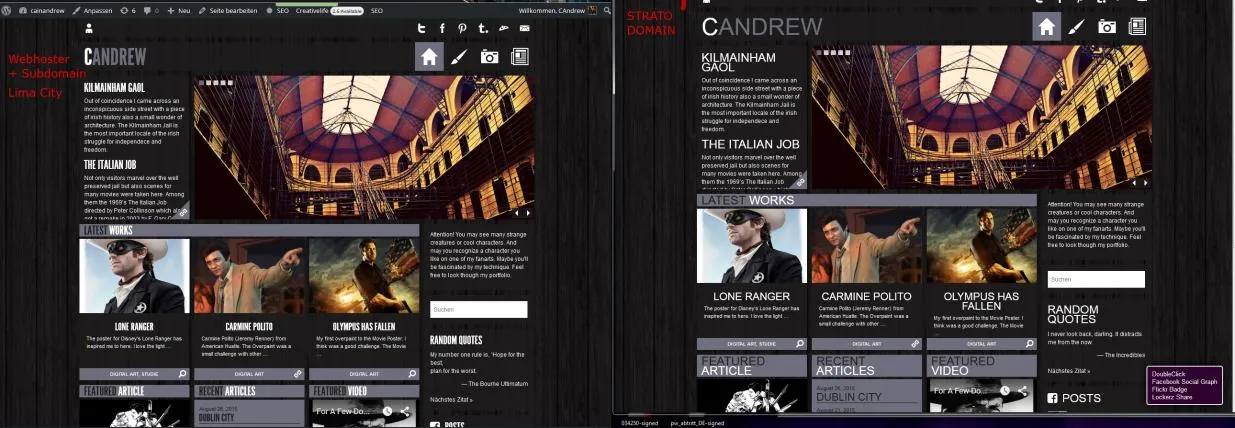
Task: Click Suchen search field in left window
Action: pos(478,309)
